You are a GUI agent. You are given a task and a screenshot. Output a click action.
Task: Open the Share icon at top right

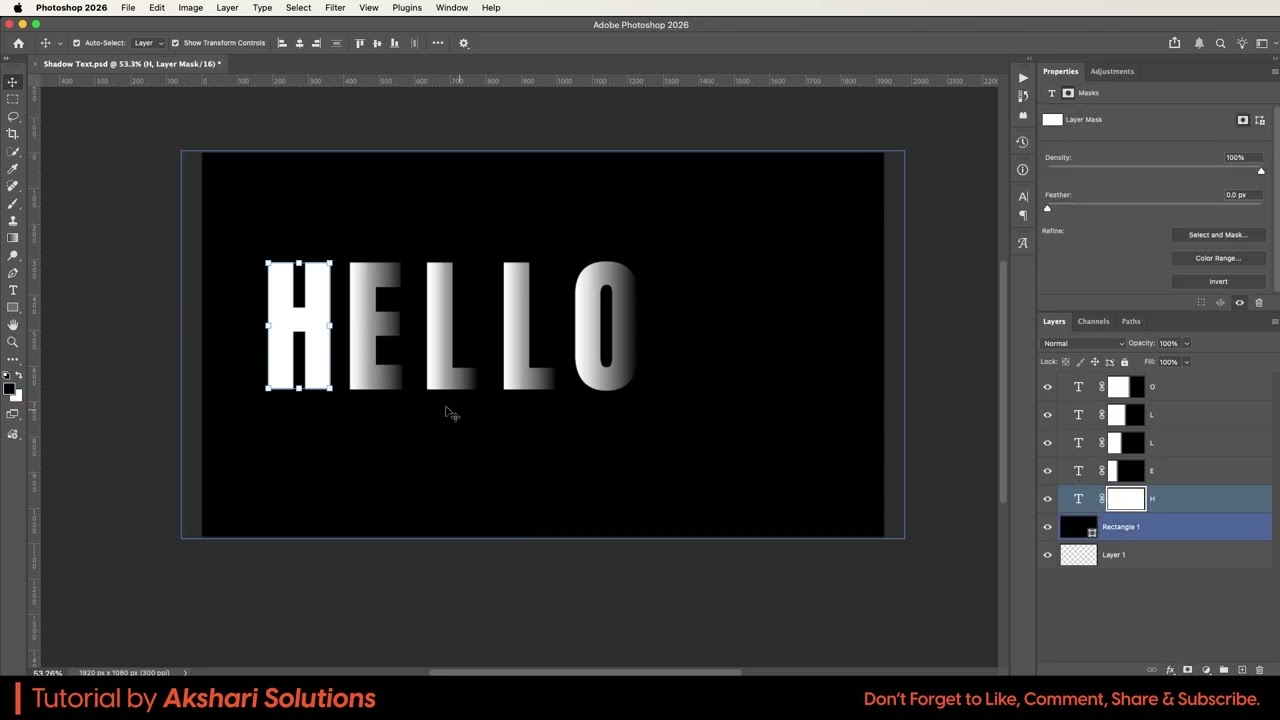tap(1175, 43)
